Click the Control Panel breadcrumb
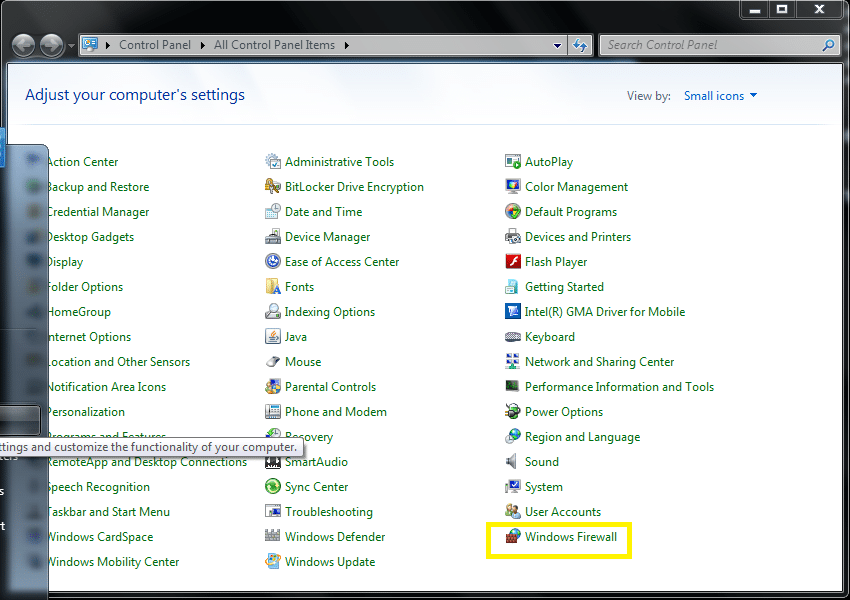Viewport: 850px width, 600px height. [x=155, y=45]
